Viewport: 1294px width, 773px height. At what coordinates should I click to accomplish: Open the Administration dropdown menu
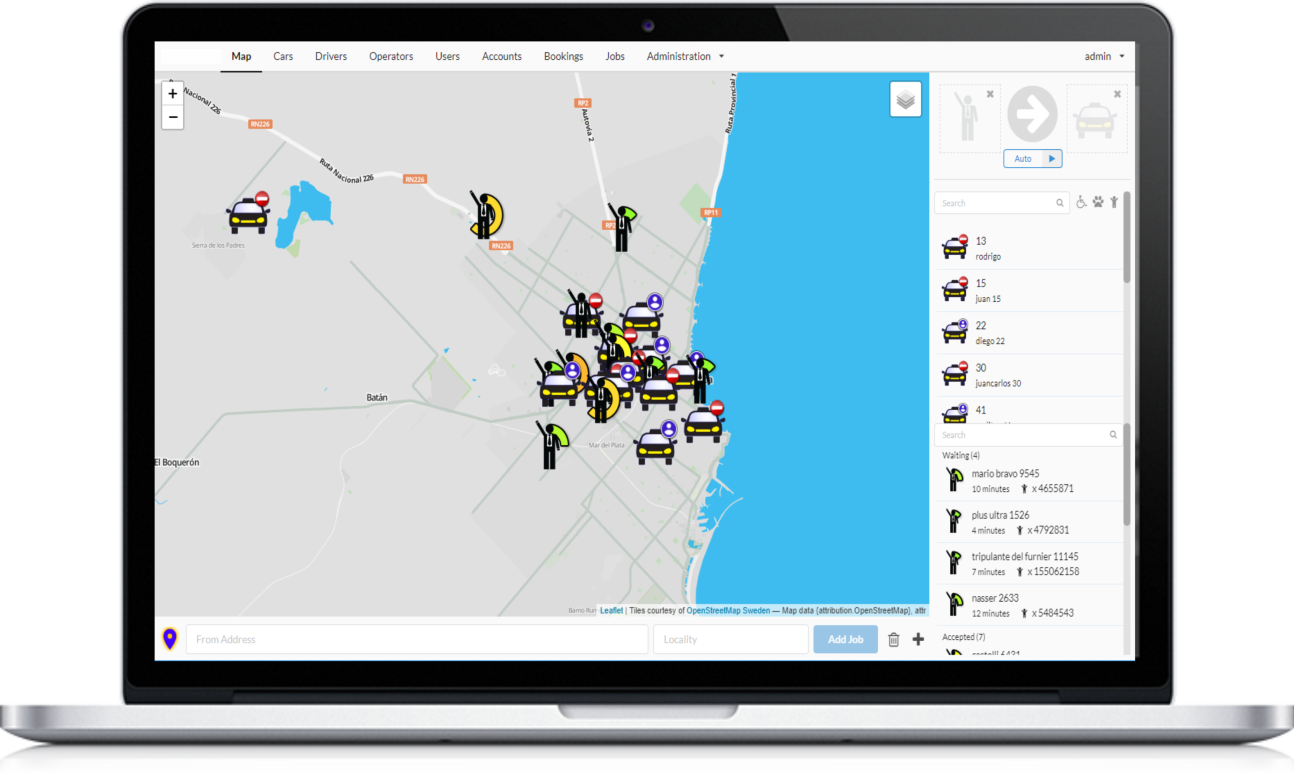685,57
